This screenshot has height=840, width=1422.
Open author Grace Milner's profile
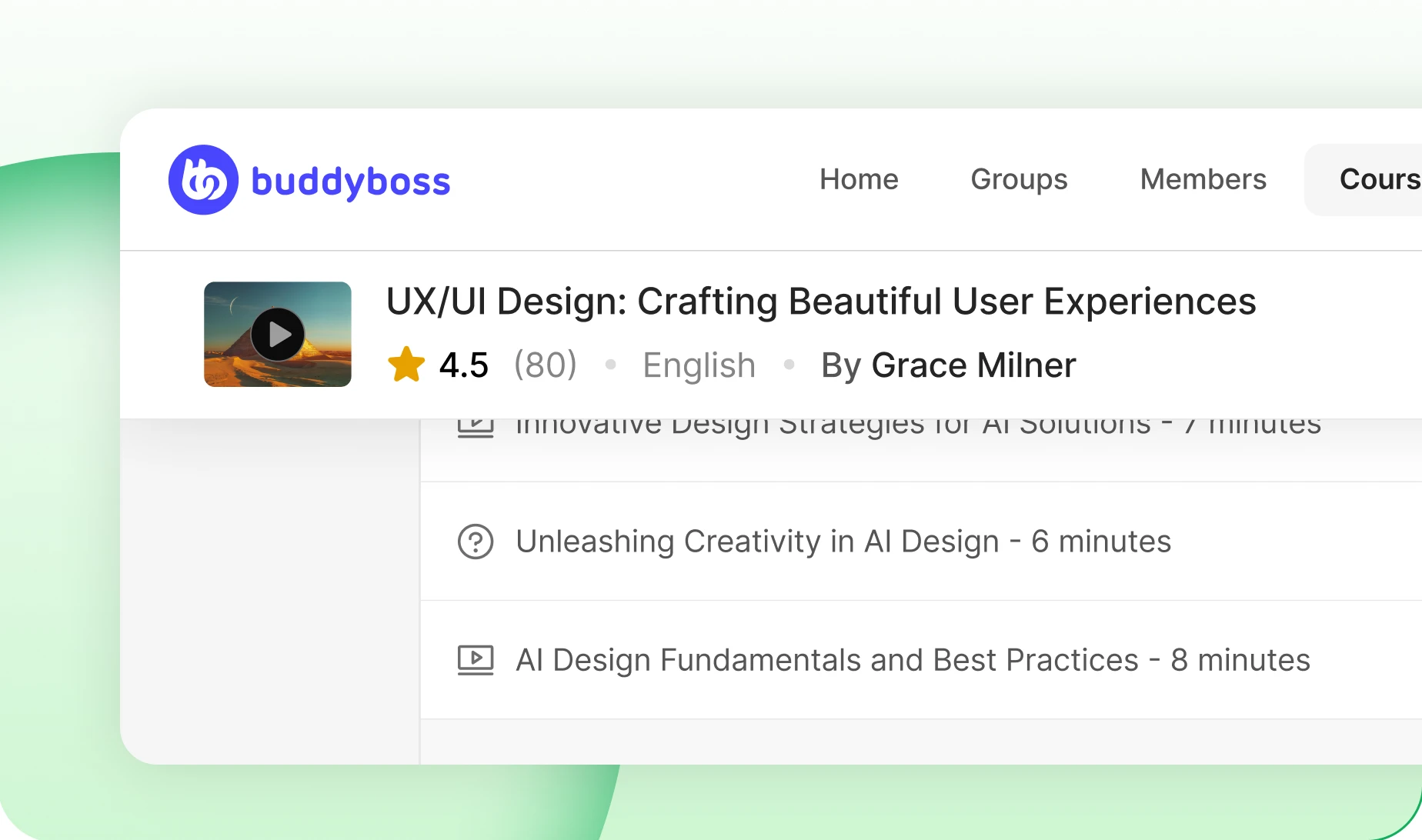click(973, 365)
